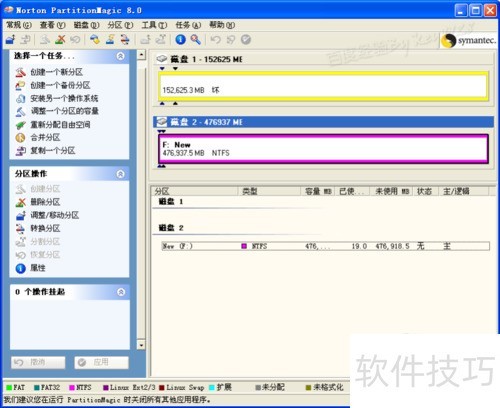500x408 pixels.
Task: Collapse the 0 个操作挂起 panel
Action: pyautogui.click(x=121, y=292)
